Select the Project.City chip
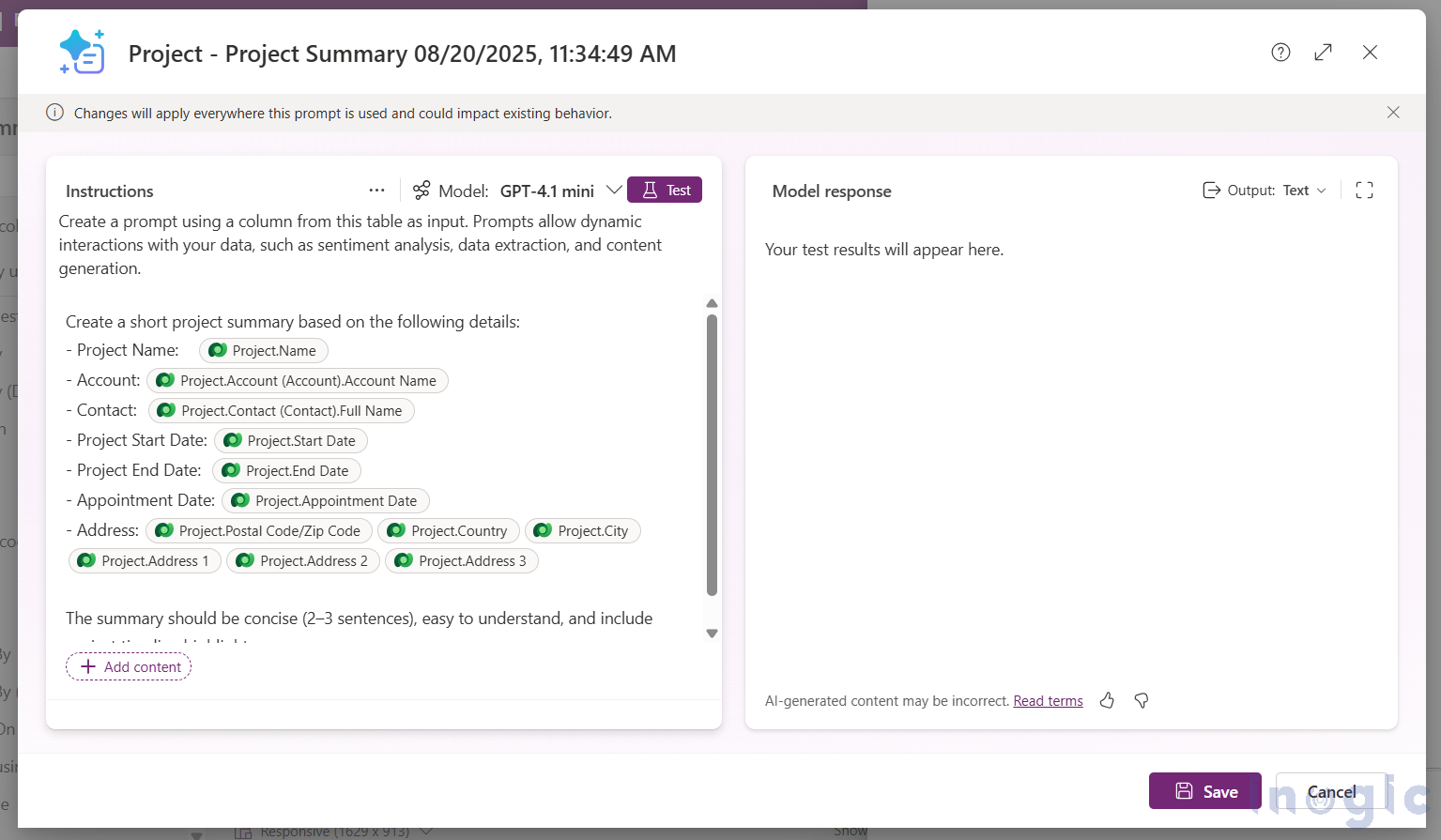 582,530
